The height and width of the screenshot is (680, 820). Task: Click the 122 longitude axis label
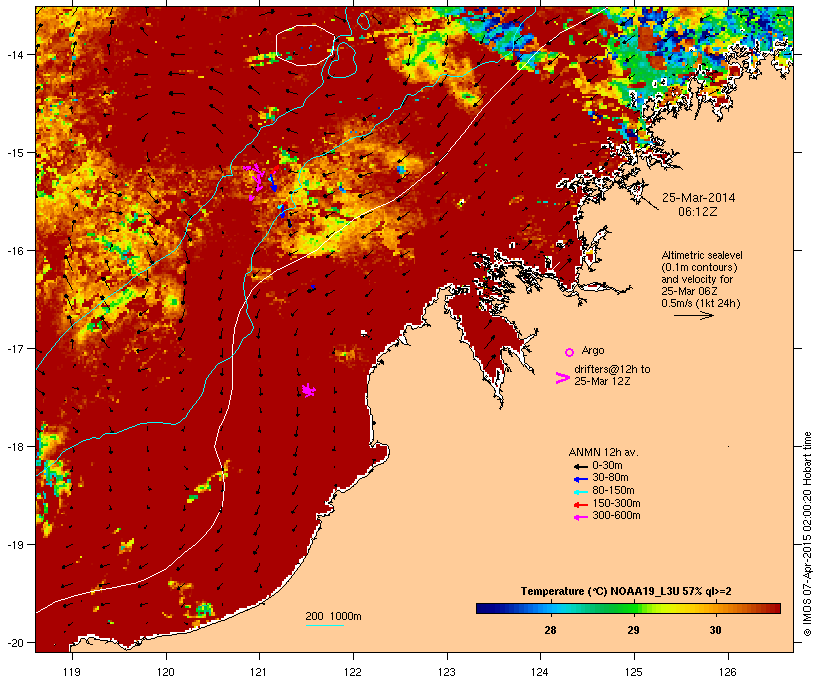[x=353, y=672]
